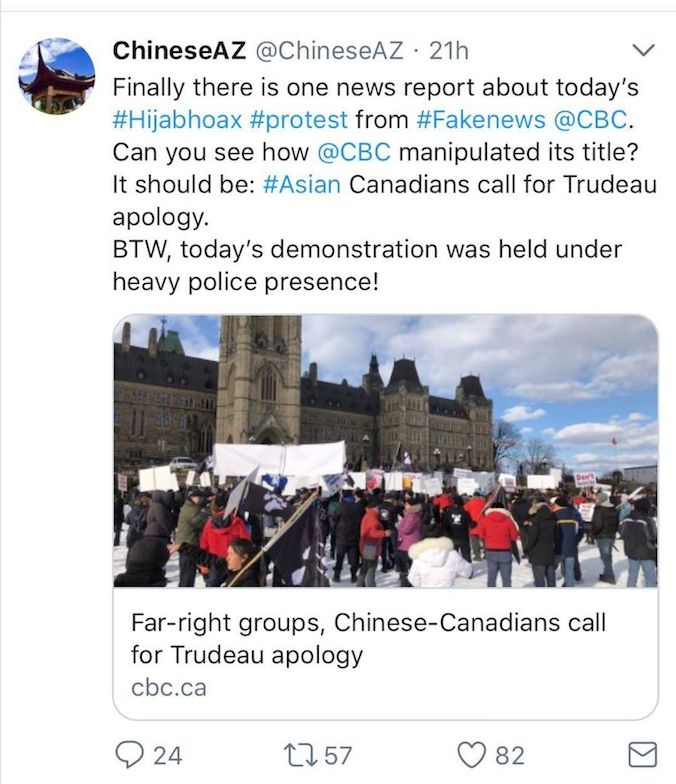Share tweet via envelope message icon
Viewport: 676px width, 784px height.
(641, 755)
